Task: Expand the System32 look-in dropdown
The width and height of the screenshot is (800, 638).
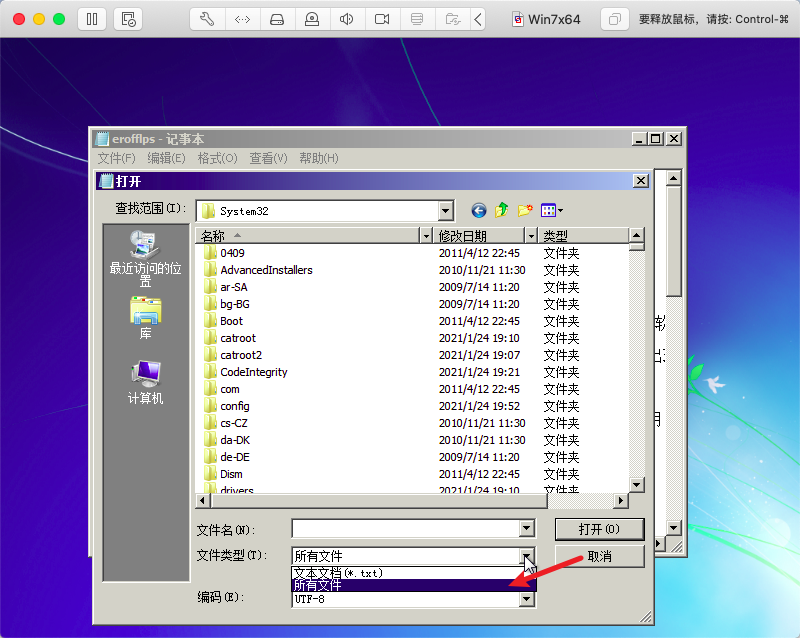Action: tap(445, 211)
